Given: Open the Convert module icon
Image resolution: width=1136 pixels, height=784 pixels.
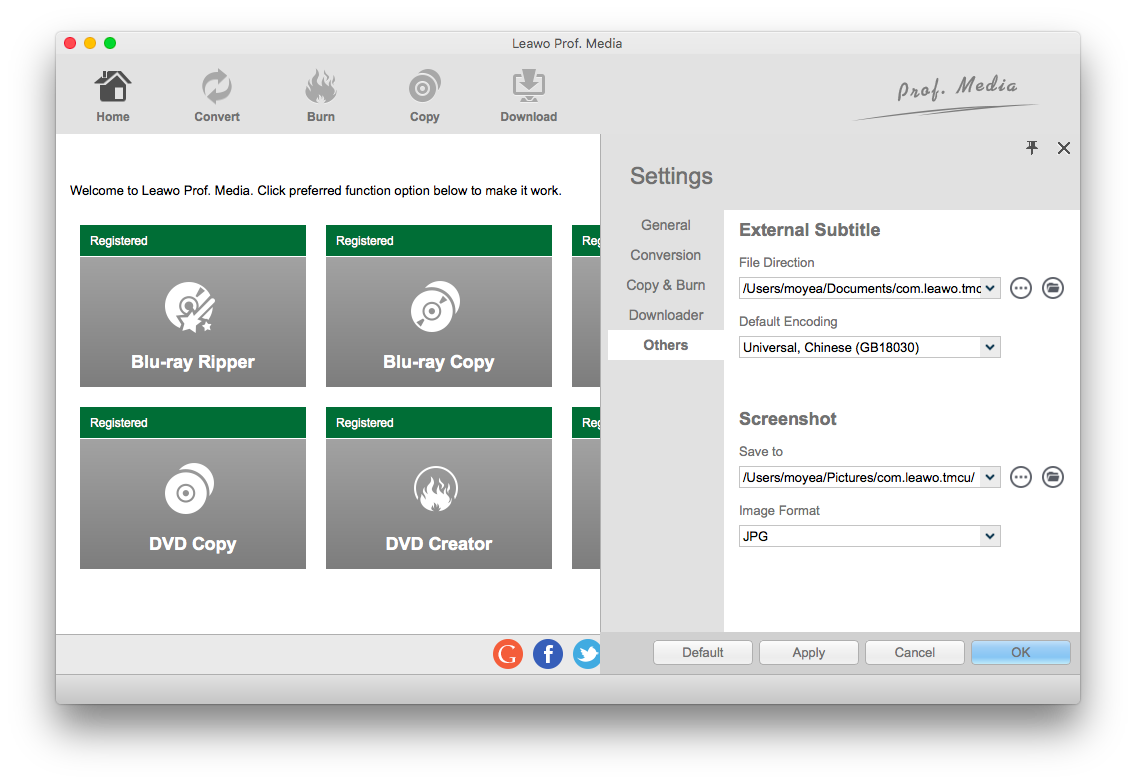Looking at the screenshot, I should pos(217,88).
